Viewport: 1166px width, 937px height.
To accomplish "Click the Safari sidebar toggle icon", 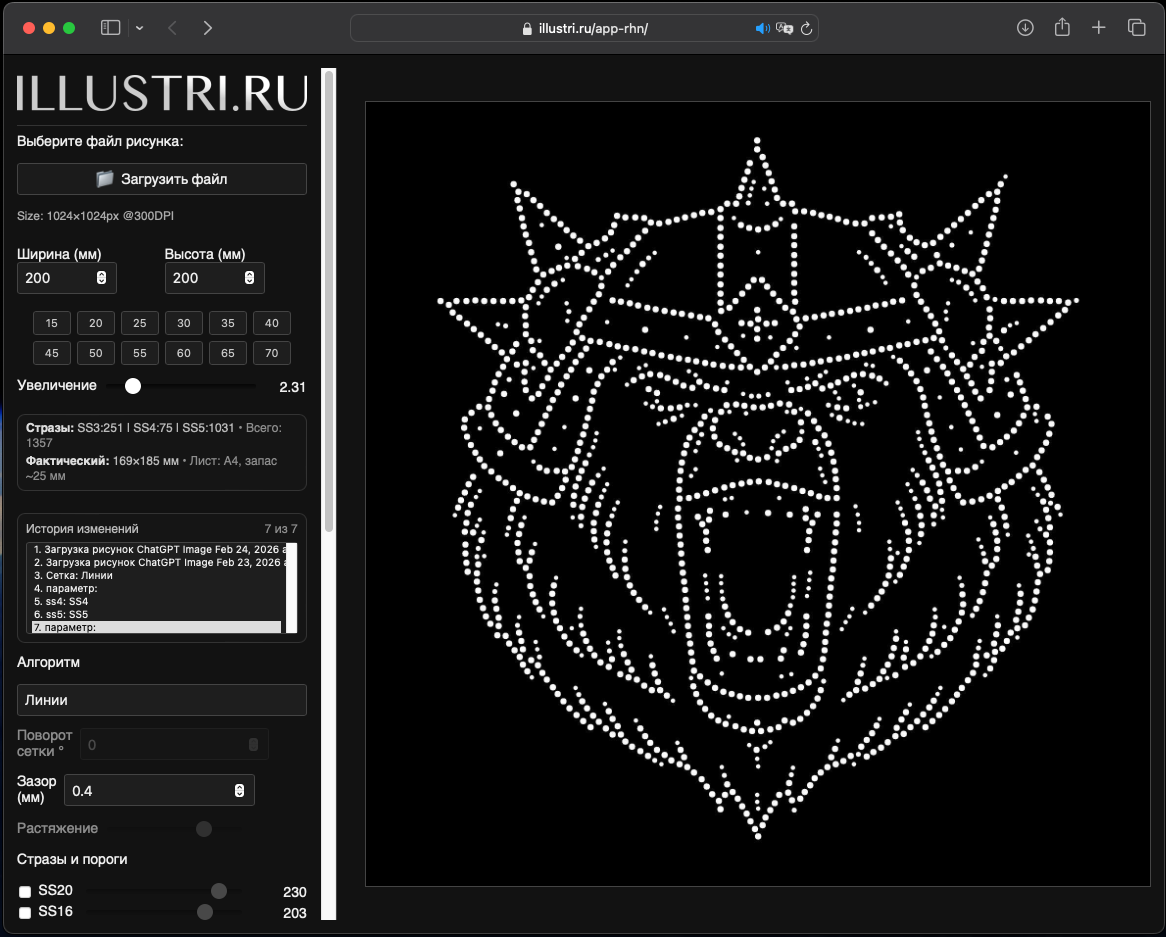I will pos(110,28).
